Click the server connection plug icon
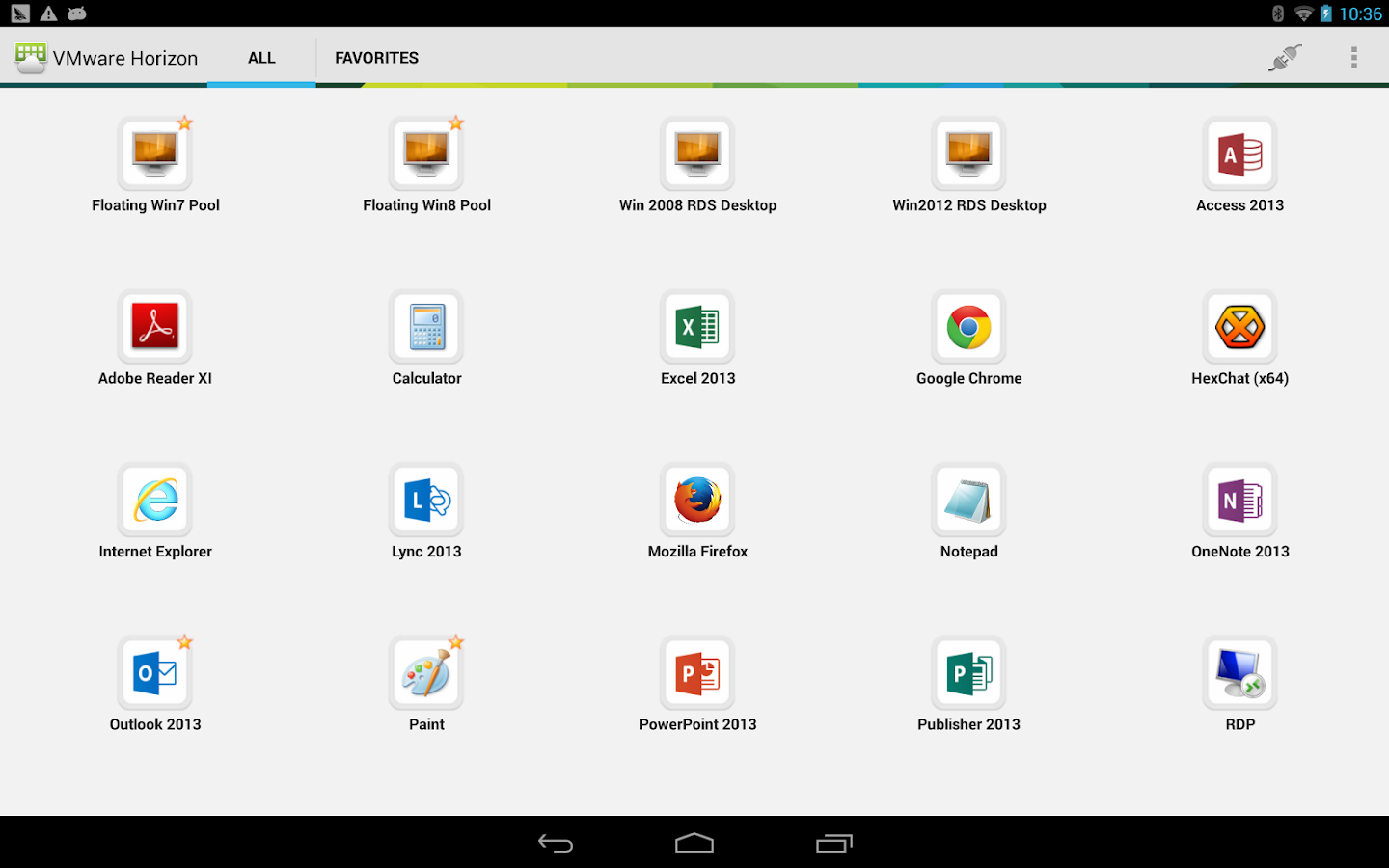1389x868 pixels. pos(1285,58)
